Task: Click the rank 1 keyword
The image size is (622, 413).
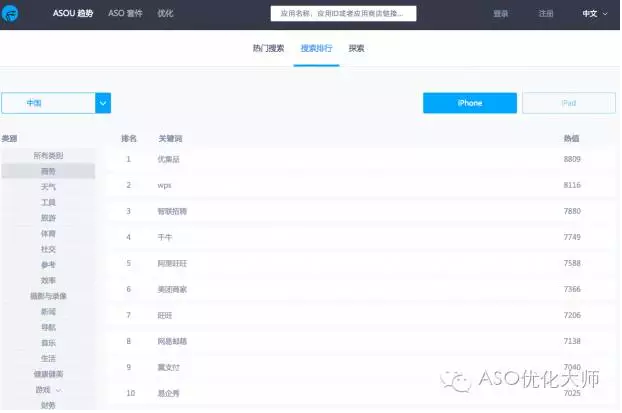Action: click(169, 159)
